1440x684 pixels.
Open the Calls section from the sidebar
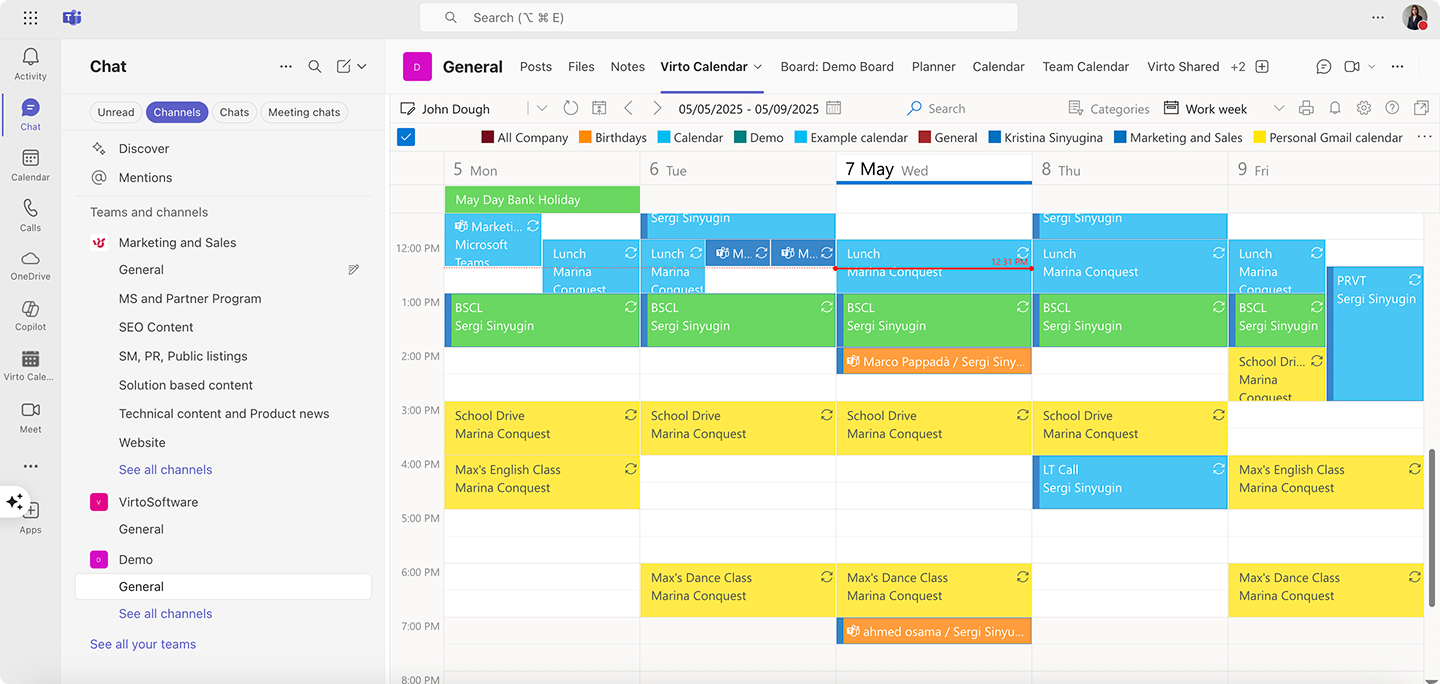30,213
